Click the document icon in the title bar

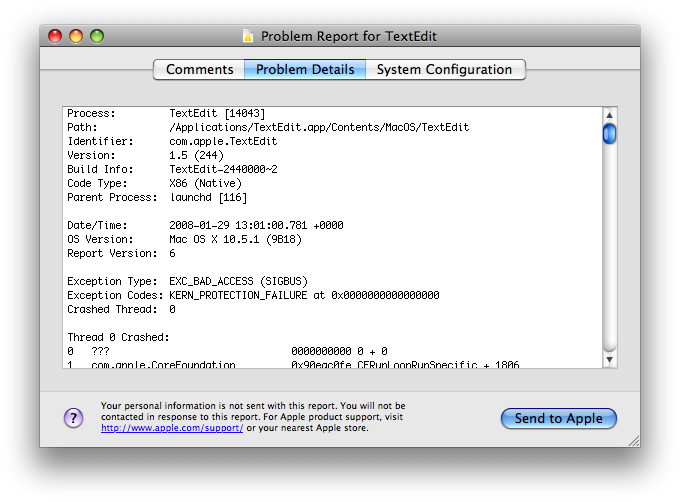click(248, 37)
